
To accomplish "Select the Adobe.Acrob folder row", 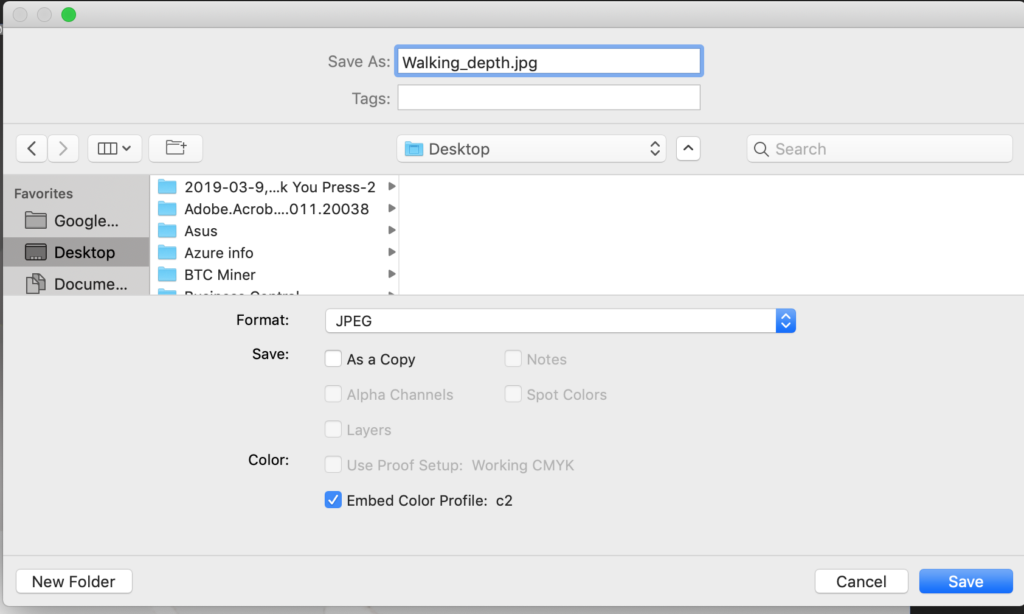I will point(275,209).
